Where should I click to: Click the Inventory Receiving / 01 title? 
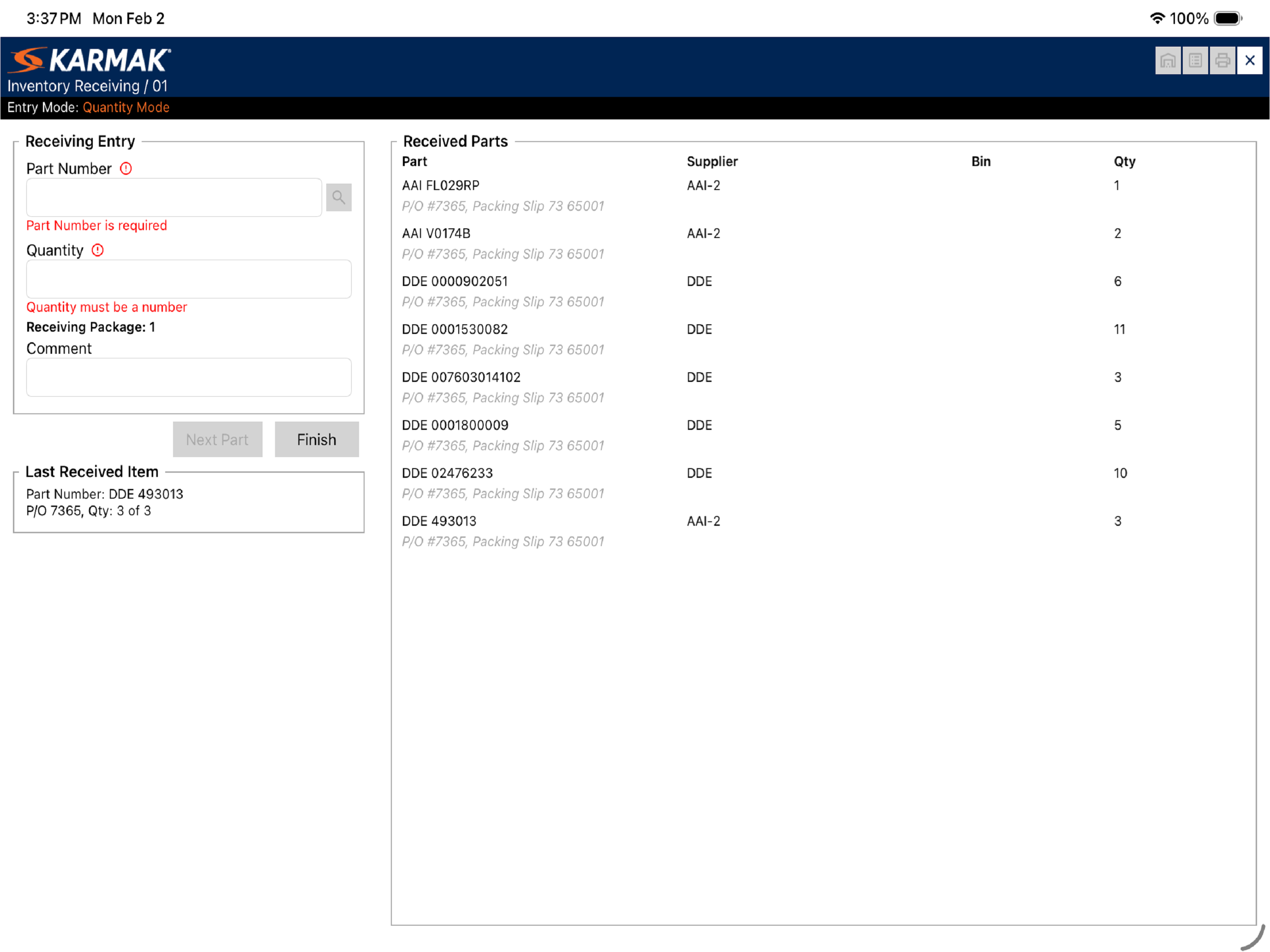click(x=87, y=86)
